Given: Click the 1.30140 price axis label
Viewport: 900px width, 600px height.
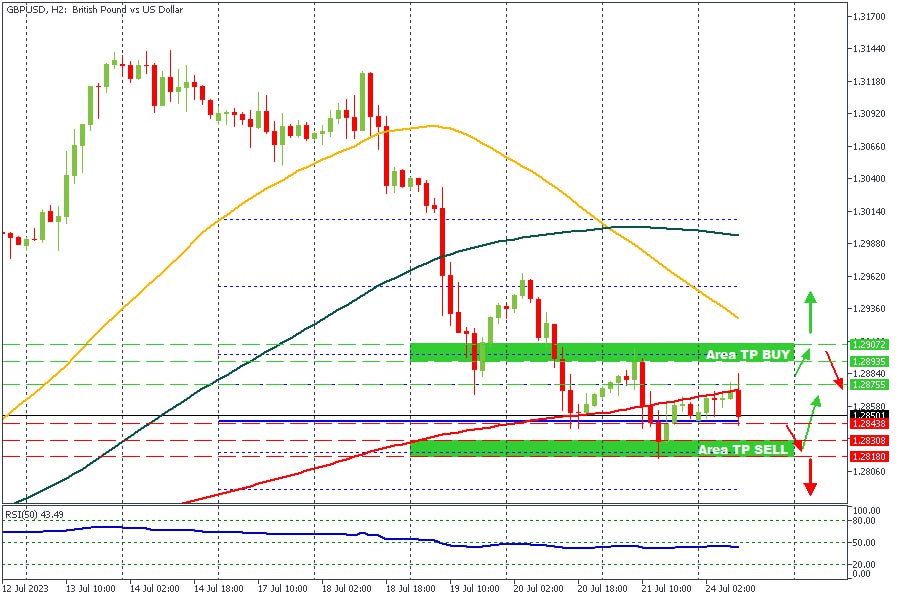Looking at the screenshot, I should point(868,211).
